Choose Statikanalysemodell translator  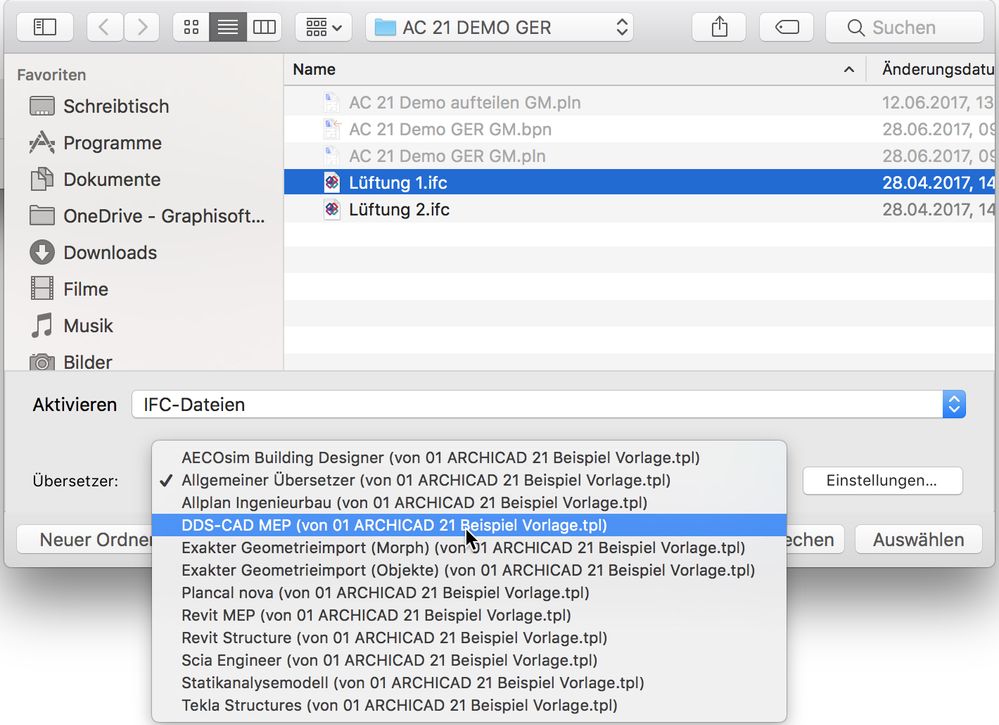click(x=469, y=683)
